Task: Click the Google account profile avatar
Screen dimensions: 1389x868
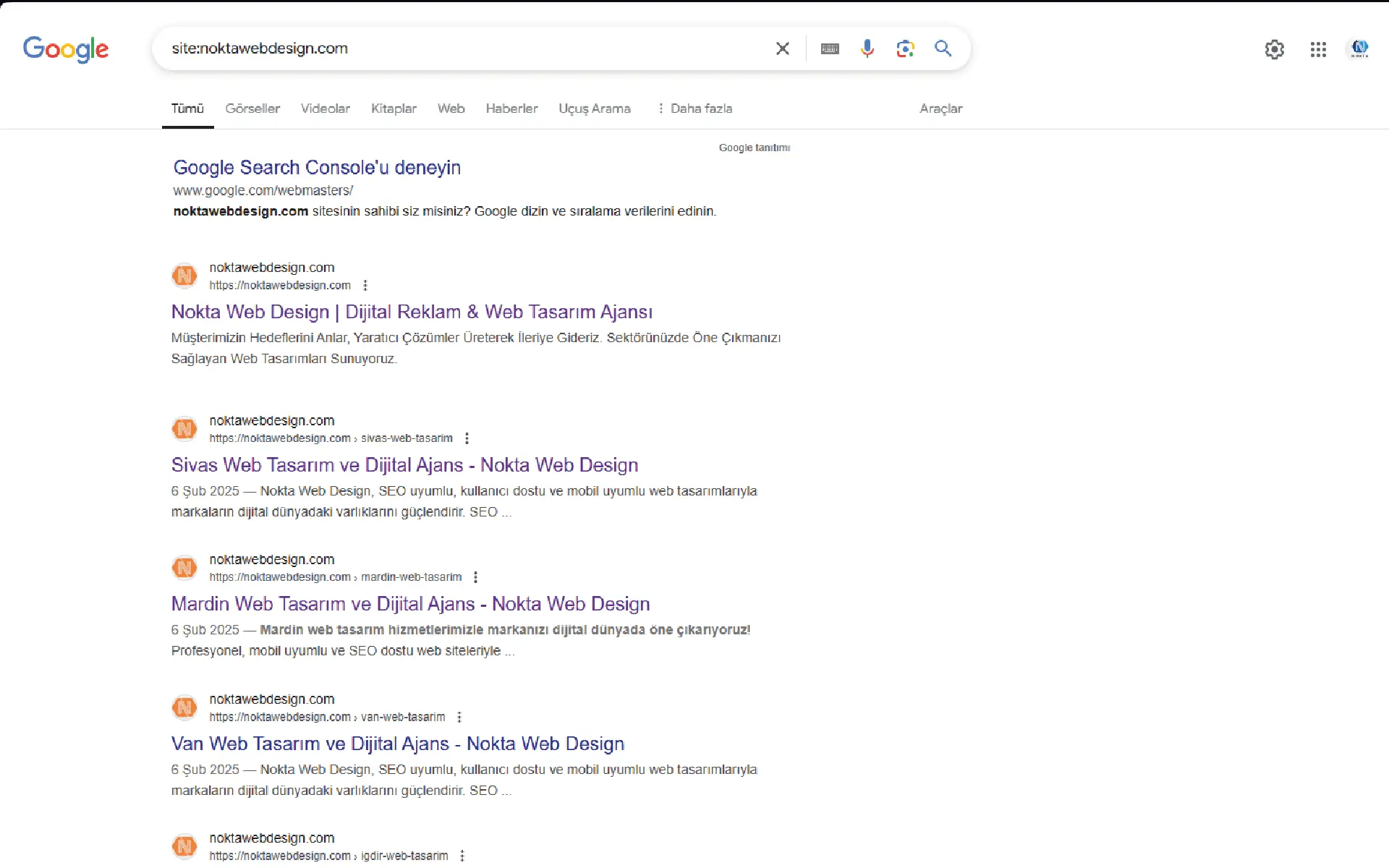Action: [1361, 49]
